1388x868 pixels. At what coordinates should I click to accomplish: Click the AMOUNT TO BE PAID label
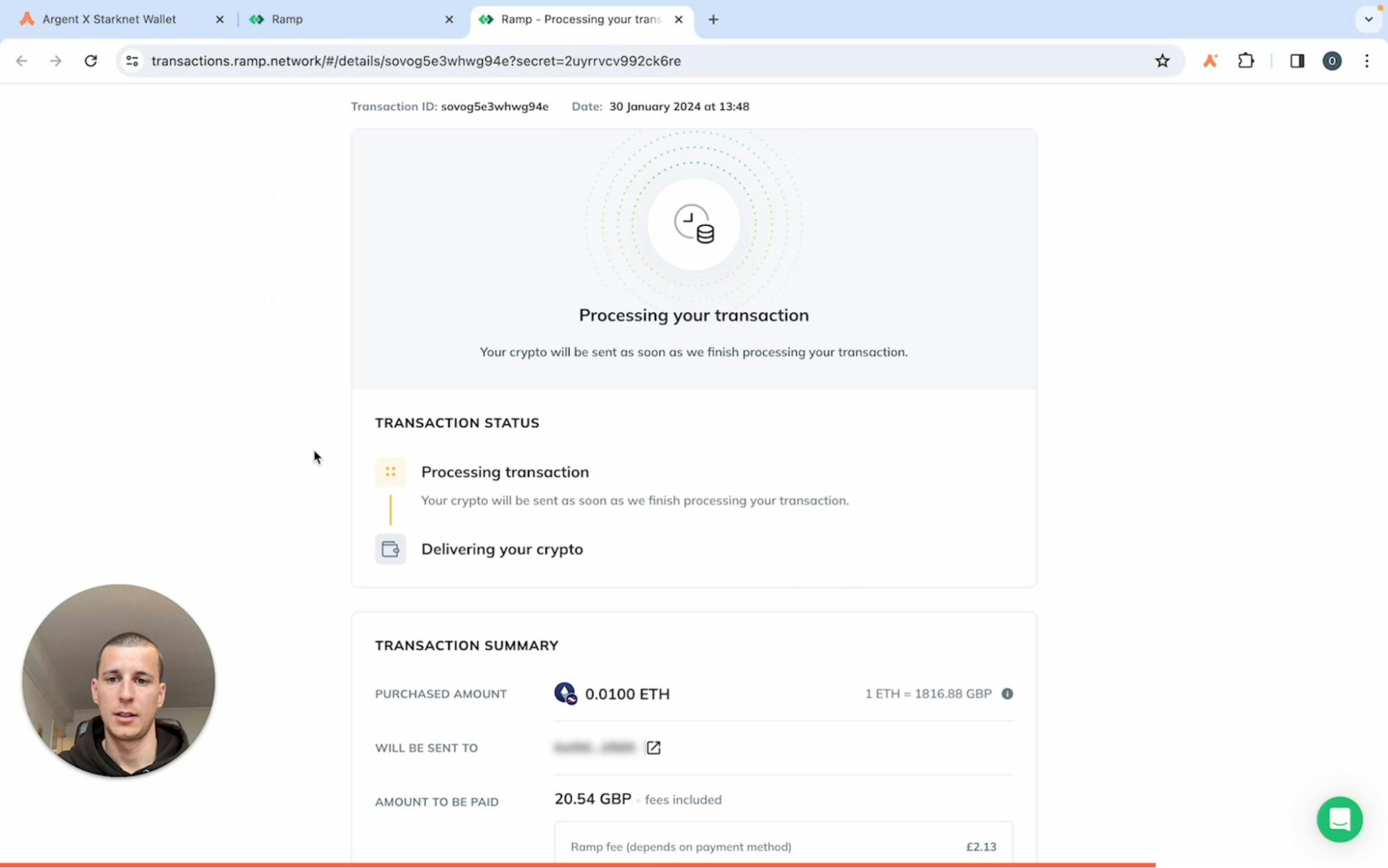pyautogui.click(x=437, y=802)
